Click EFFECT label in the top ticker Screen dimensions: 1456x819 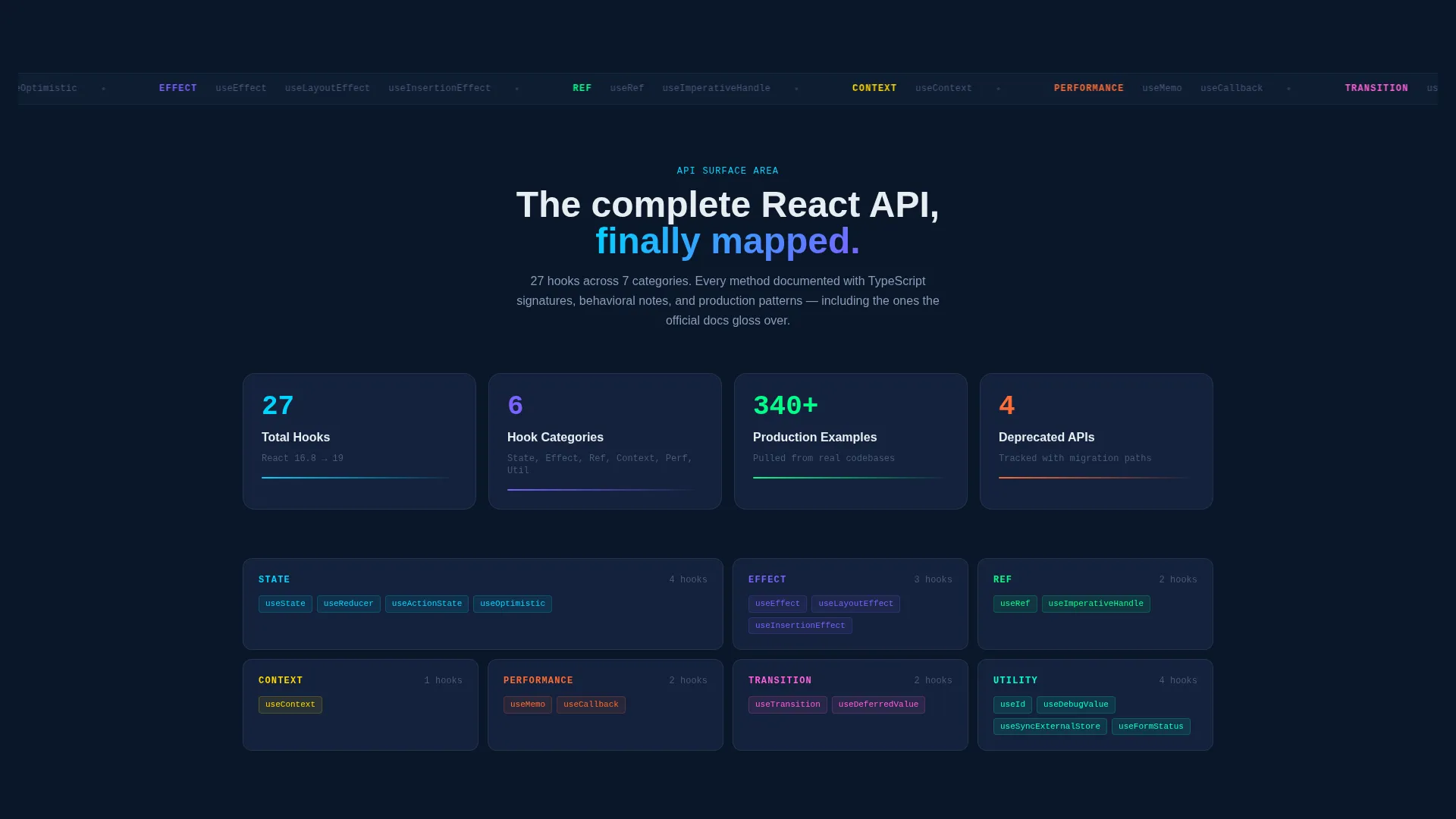tap(178, 88)
